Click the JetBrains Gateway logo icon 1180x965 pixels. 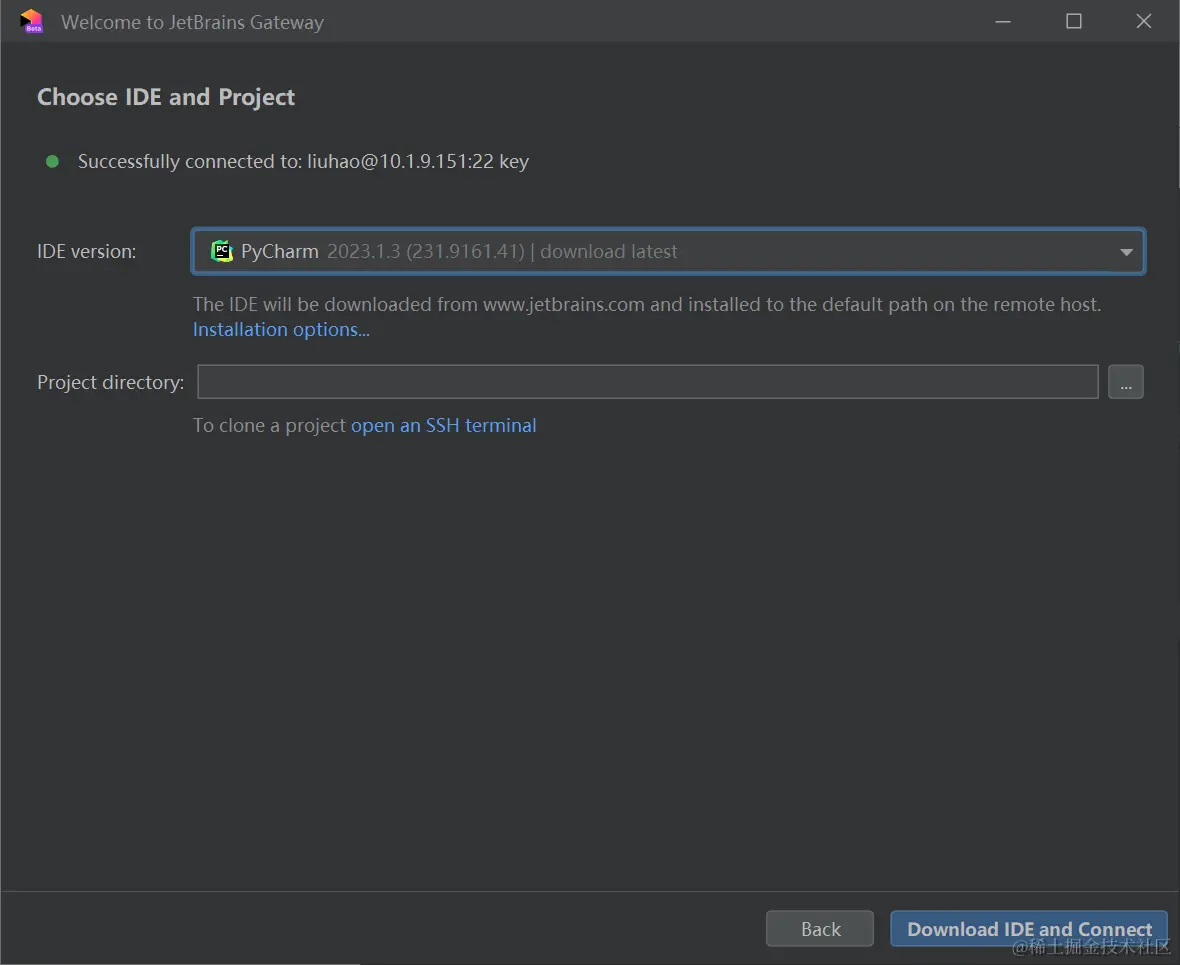(31, 21)
